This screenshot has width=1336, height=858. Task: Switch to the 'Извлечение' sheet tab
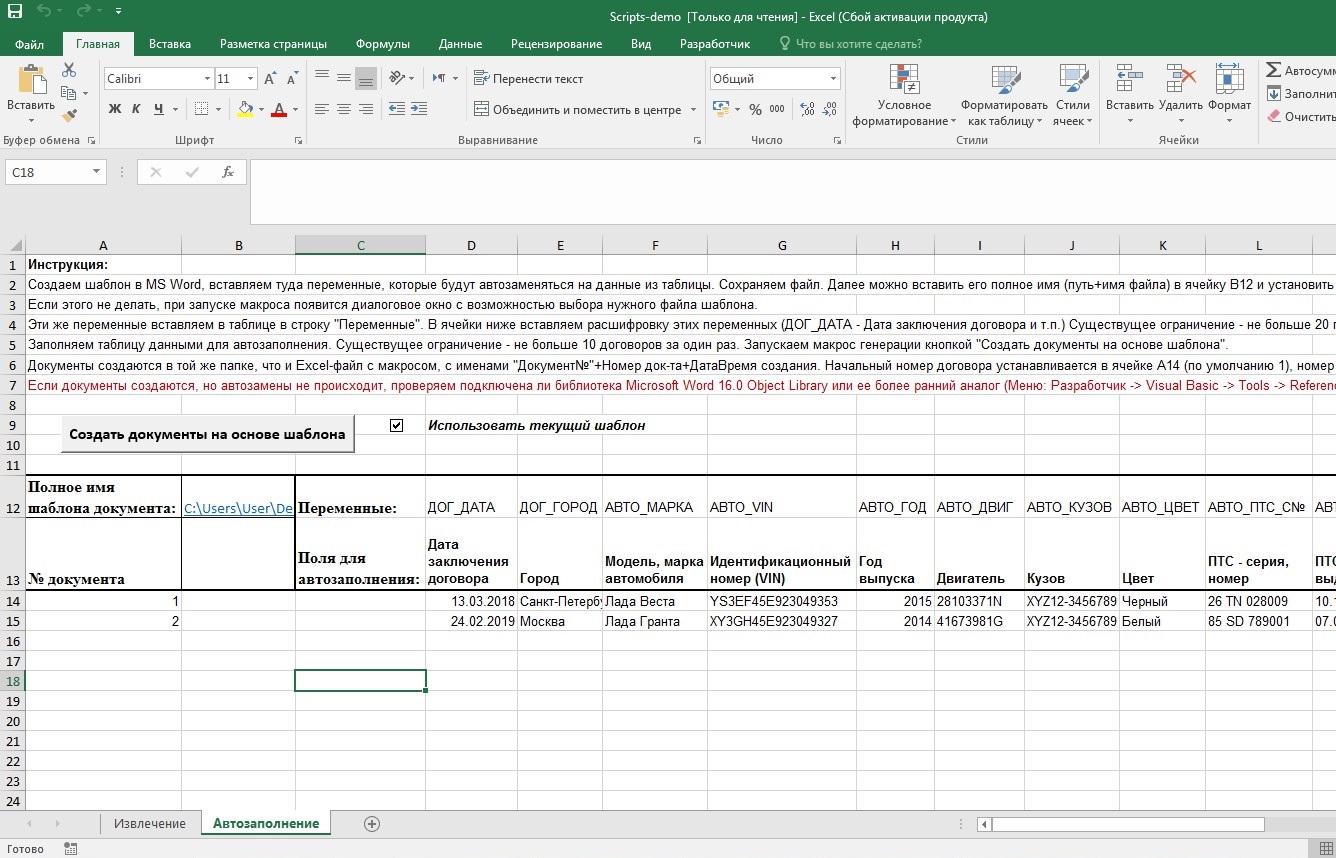coord(150,823)
